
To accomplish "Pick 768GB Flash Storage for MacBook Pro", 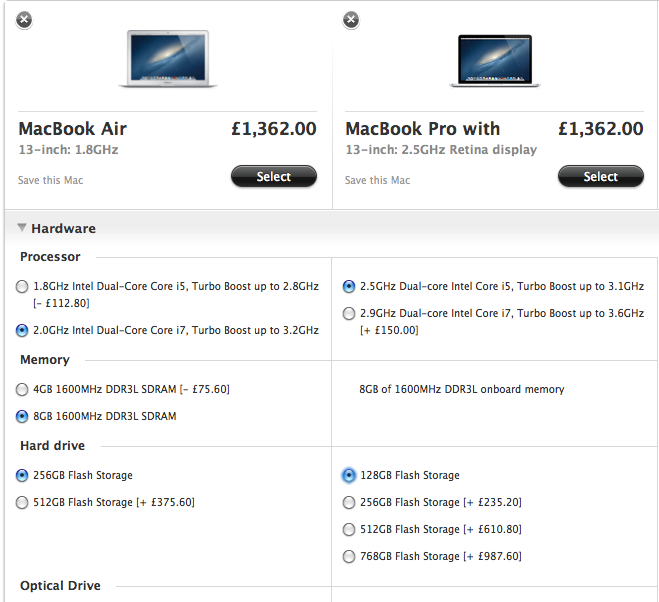I will point(349,557).
